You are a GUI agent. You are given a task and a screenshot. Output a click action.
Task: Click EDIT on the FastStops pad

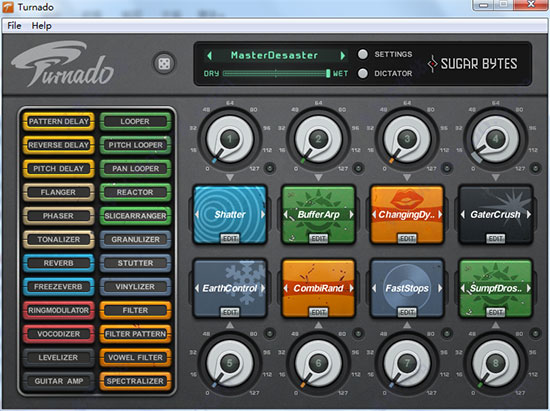pyautogui.click(x=407, y=312)
